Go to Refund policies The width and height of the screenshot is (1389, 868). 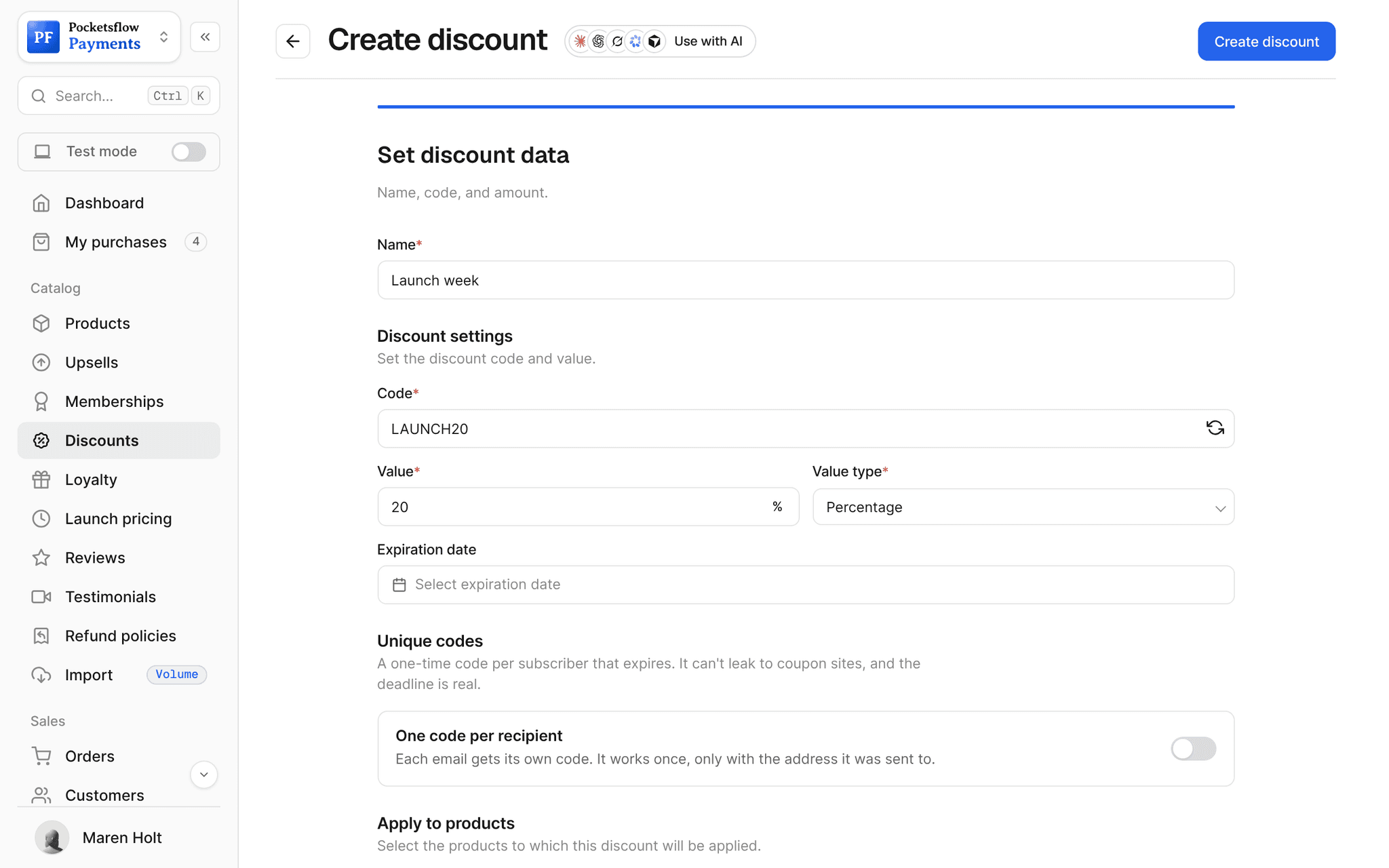click(x=119, y=635)
